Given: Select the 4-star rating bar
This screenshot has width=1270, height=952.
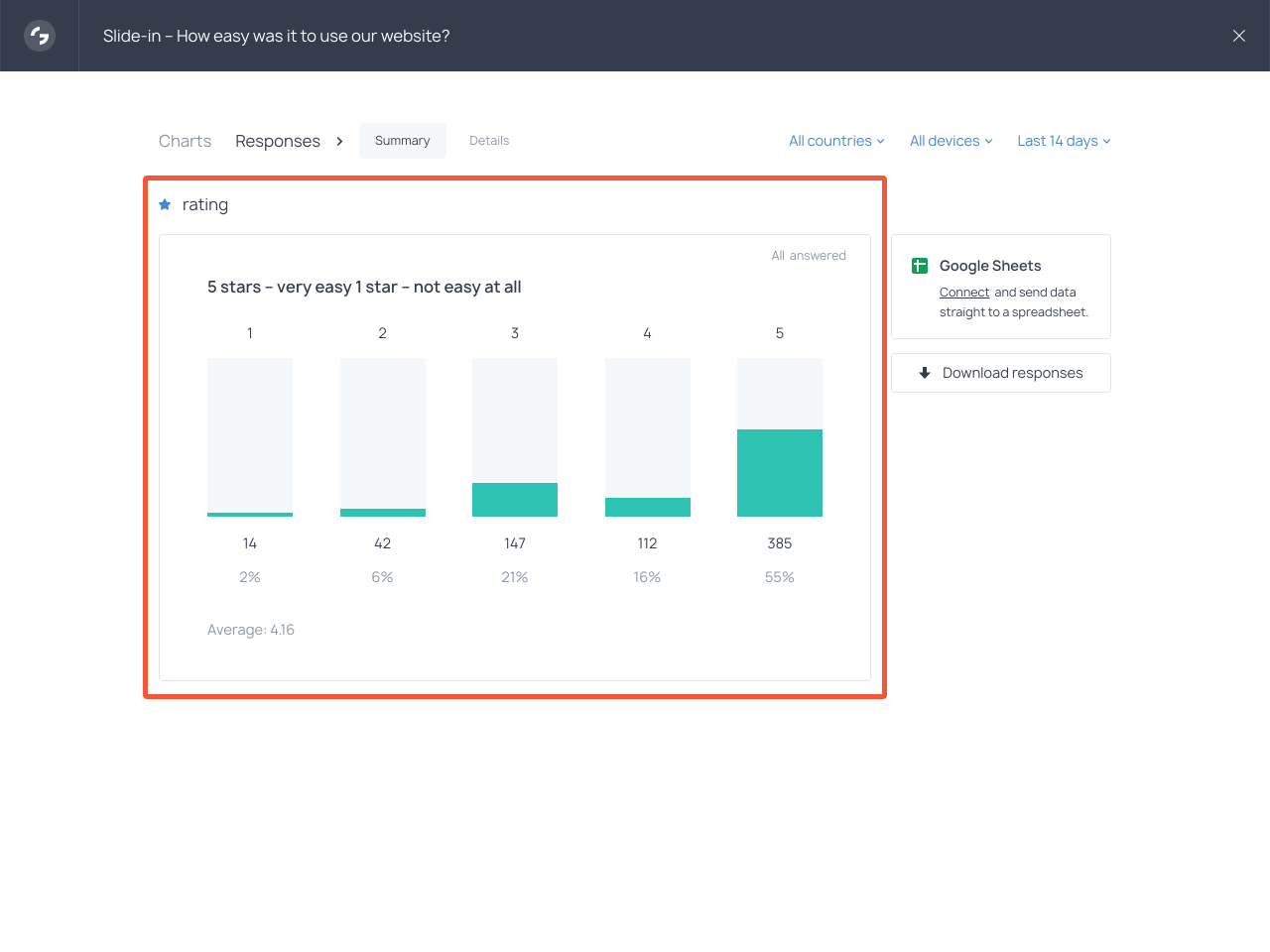Looking at the screenshot, I should pos(647,506).
